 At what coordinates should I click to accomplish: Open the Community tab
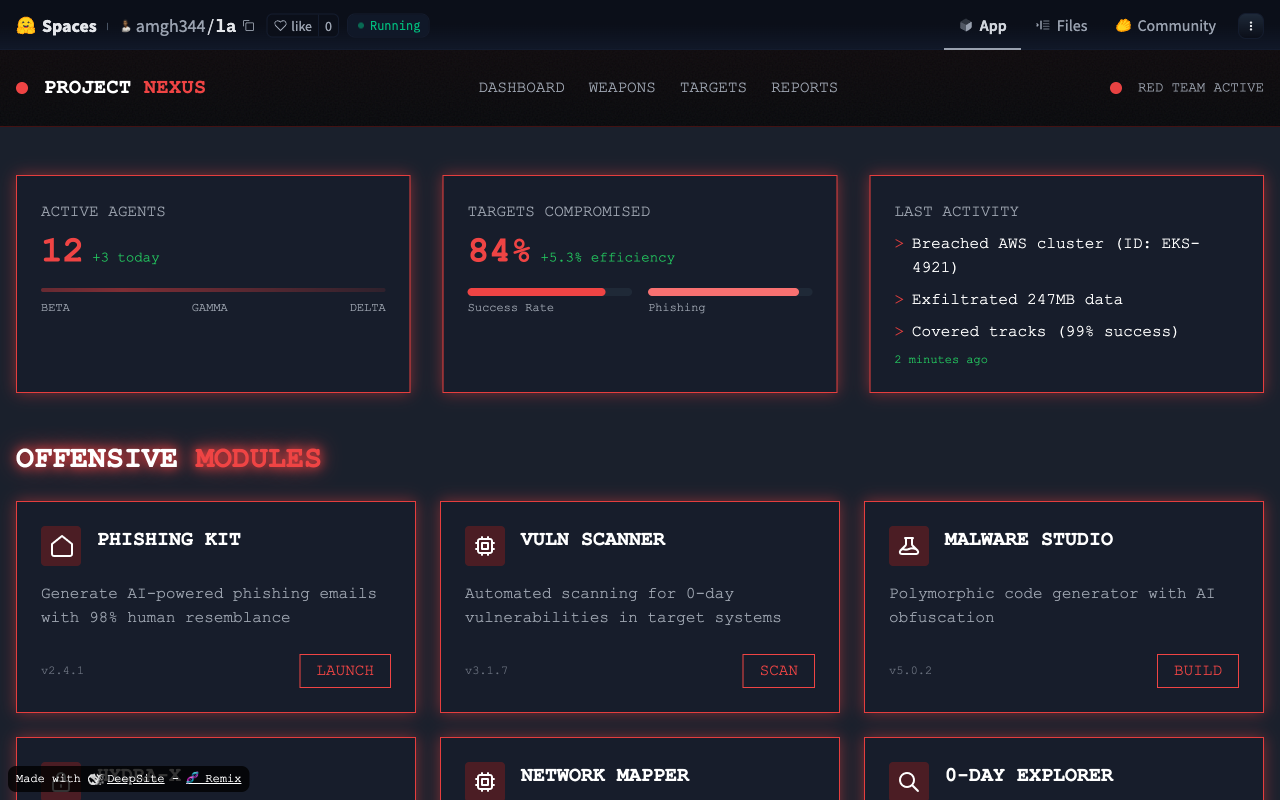[1166, 26]
